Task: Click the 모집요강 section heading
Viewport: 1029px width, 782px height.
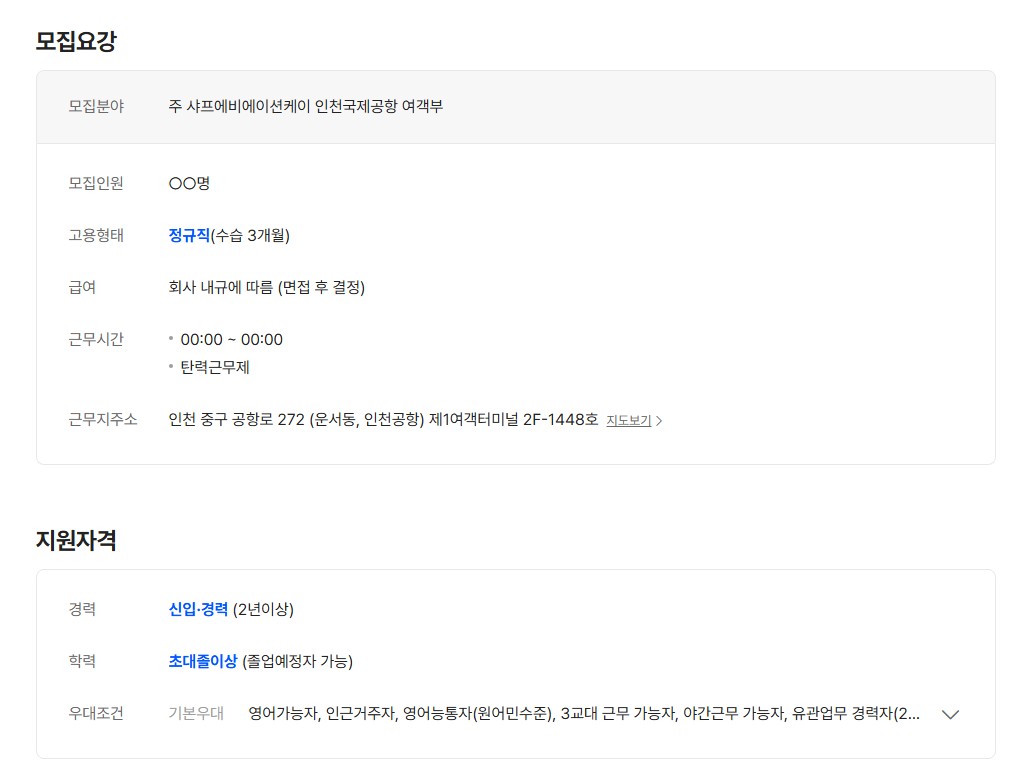Action: (76, 41)
